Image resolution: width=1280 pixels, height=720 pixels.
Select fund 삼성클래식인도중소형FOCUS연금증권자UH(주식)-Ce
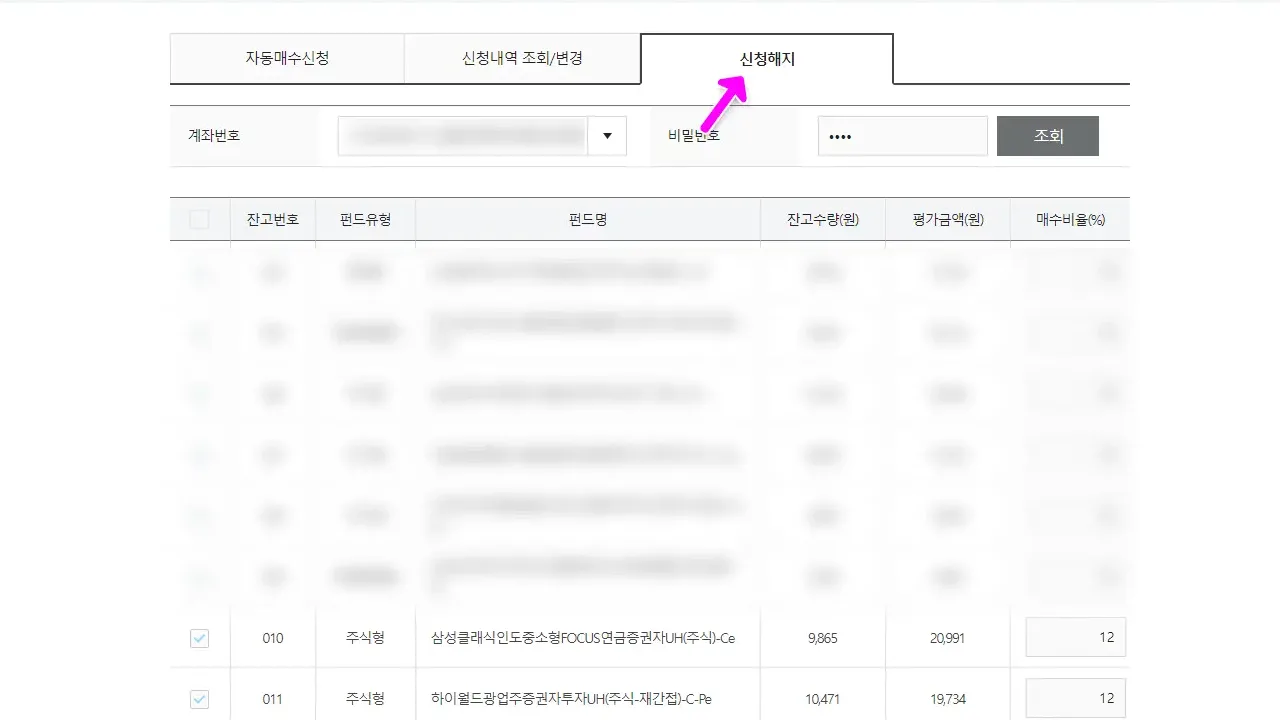[583, 638]
